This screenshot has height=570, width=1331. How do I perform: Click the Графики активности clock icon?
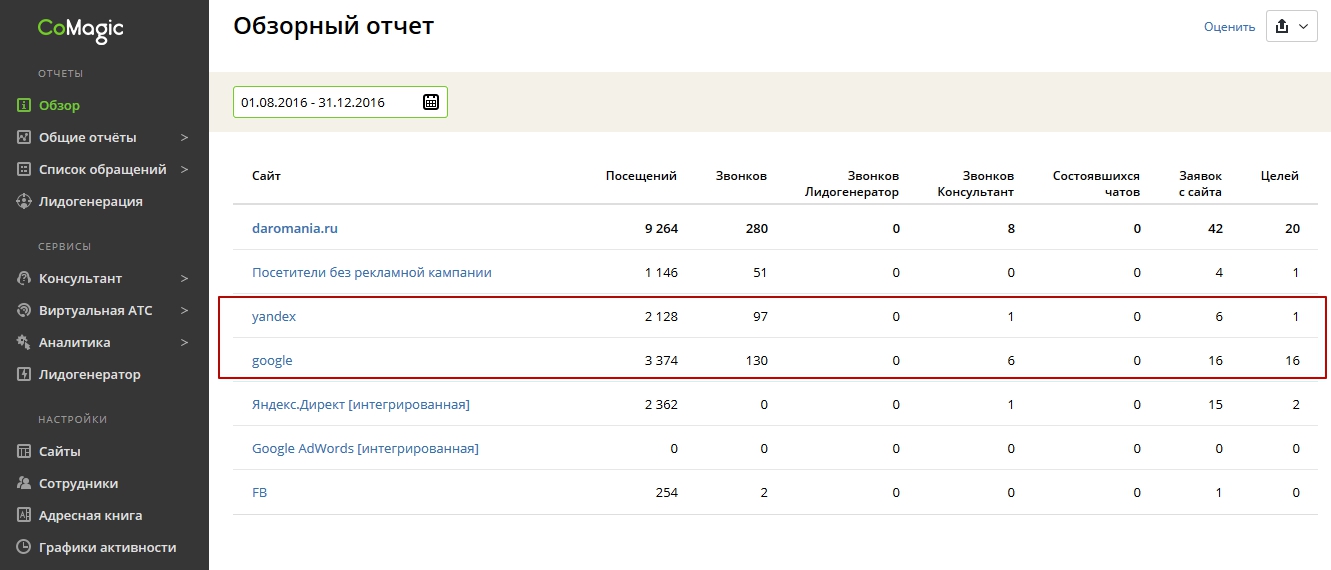click(25, 547)
